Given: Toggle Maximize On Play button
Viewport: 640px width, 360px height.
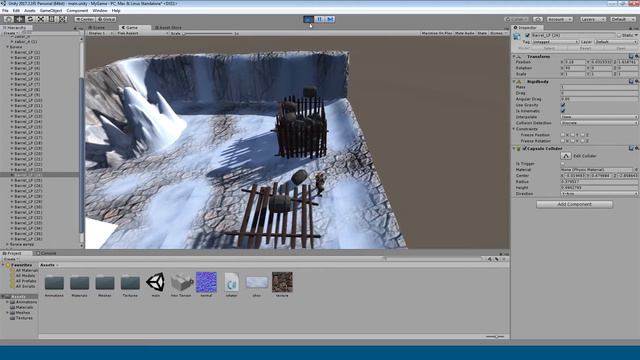Looking at the screenshot, I should point(436,33).
